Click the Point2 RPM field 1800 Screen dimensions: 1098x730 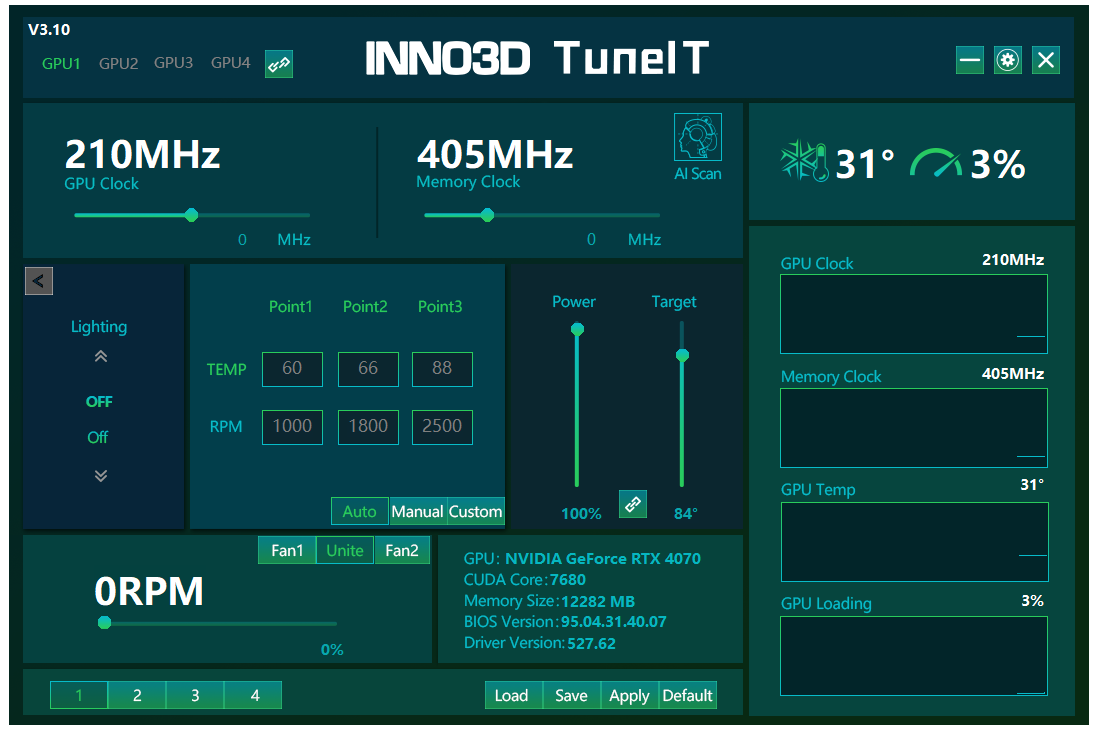[x=368, y=427]
